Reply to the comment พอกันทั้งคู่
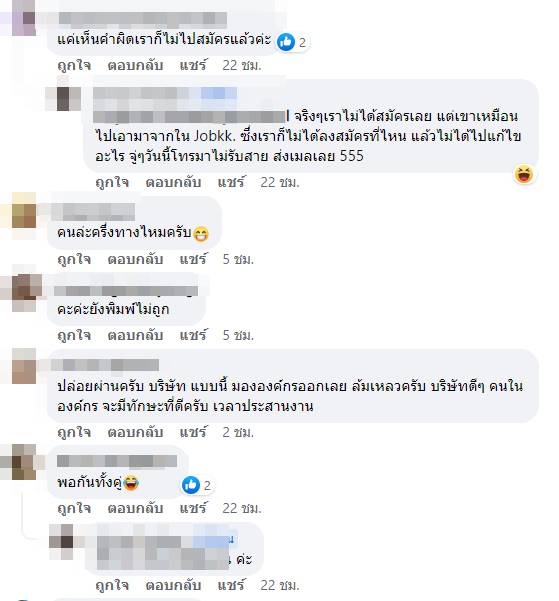Image resolution: width=559 pixels, height=601 pixels. (x=135, y=508)
